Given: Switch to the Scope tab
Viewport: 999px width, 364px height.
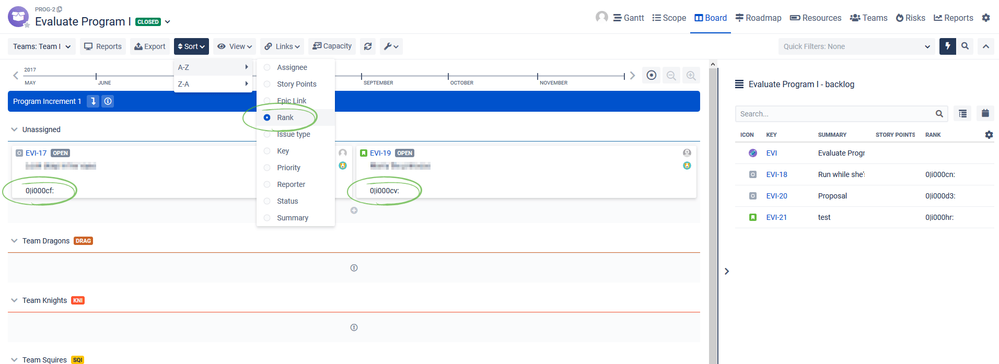Looking at the screenshot, I should [x=669, y=18].
